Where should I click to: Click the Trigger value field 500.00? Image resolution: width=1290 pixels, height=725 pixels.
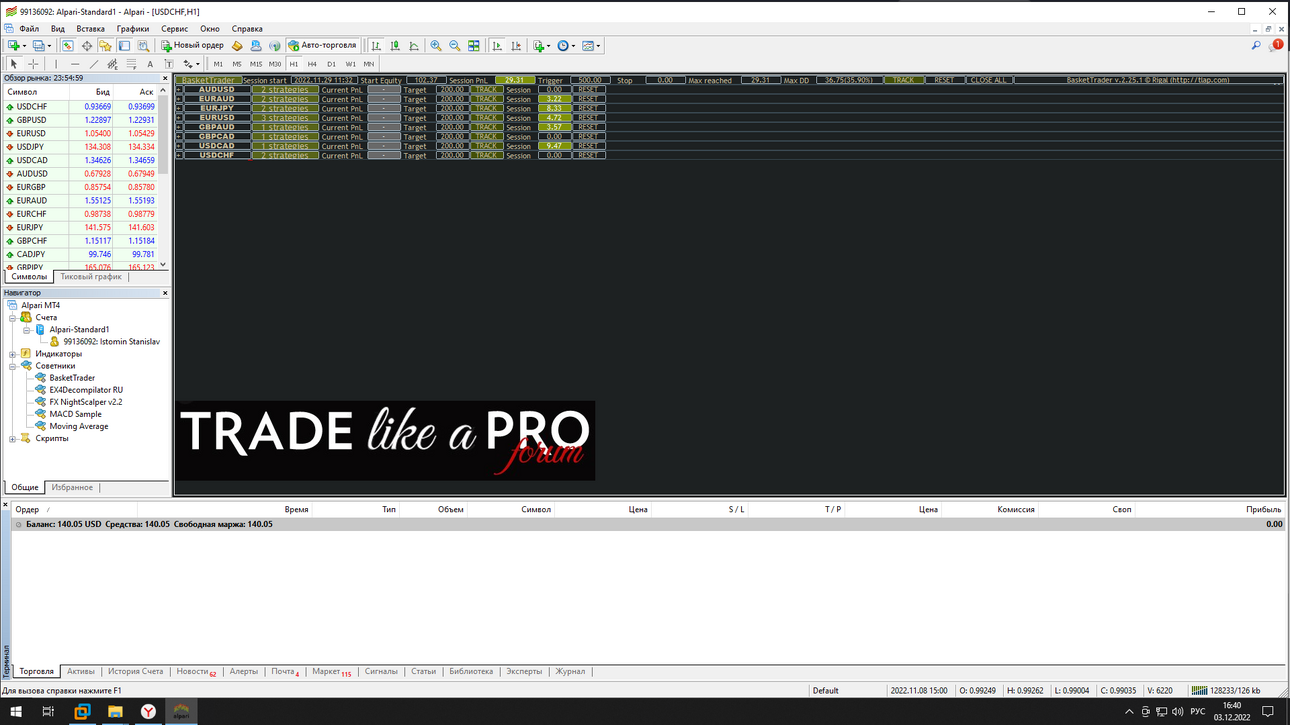click(x=589, y=80)
